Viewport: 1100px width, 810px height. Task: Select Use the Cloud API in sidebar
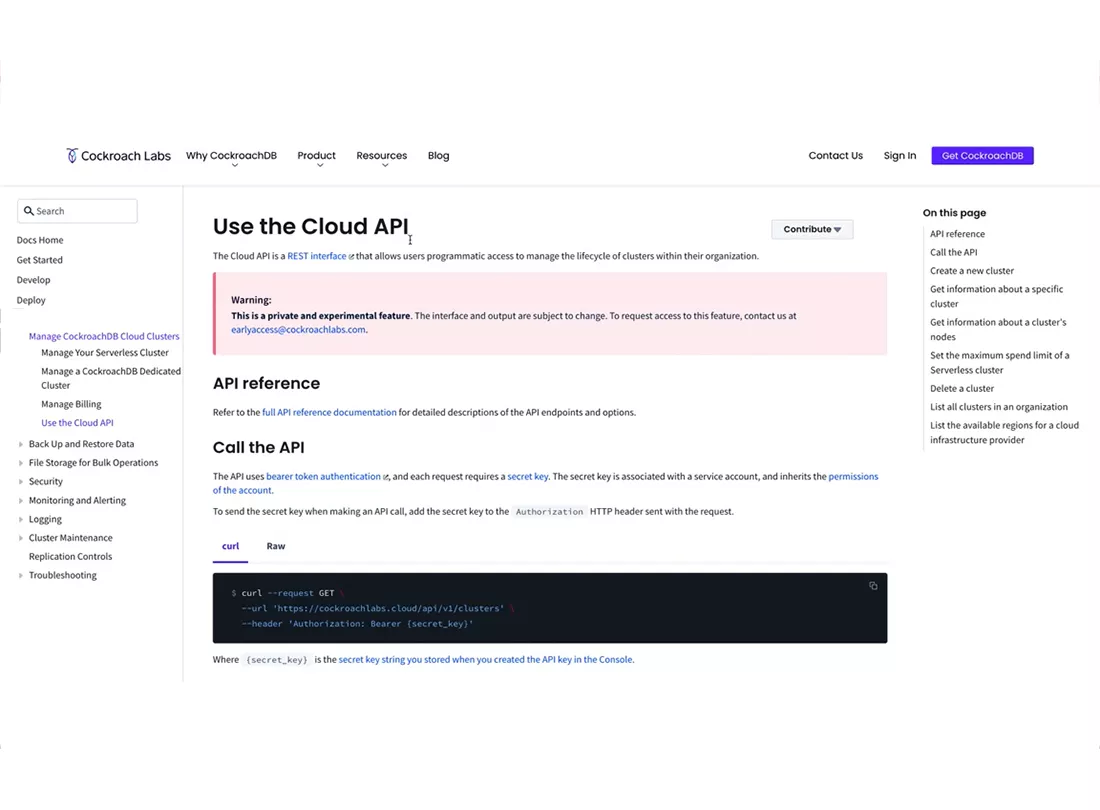click(x=77, y=423)
